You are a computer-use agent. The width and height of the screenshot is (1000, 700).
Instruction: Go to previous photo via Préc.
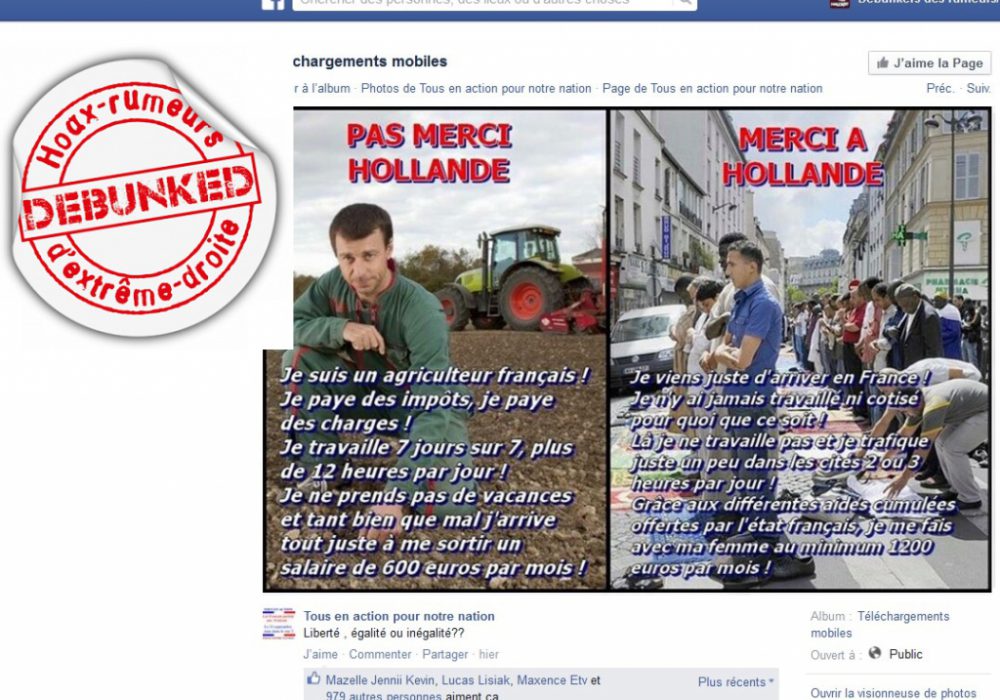[940, 89]
